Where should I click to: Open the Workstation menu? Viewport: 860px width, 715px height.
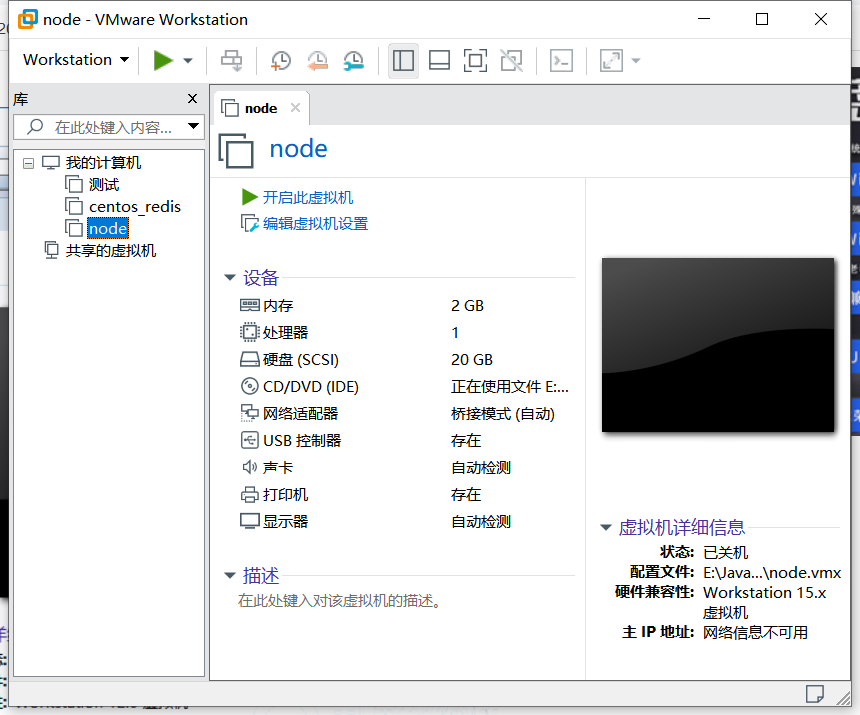point(76,60)
